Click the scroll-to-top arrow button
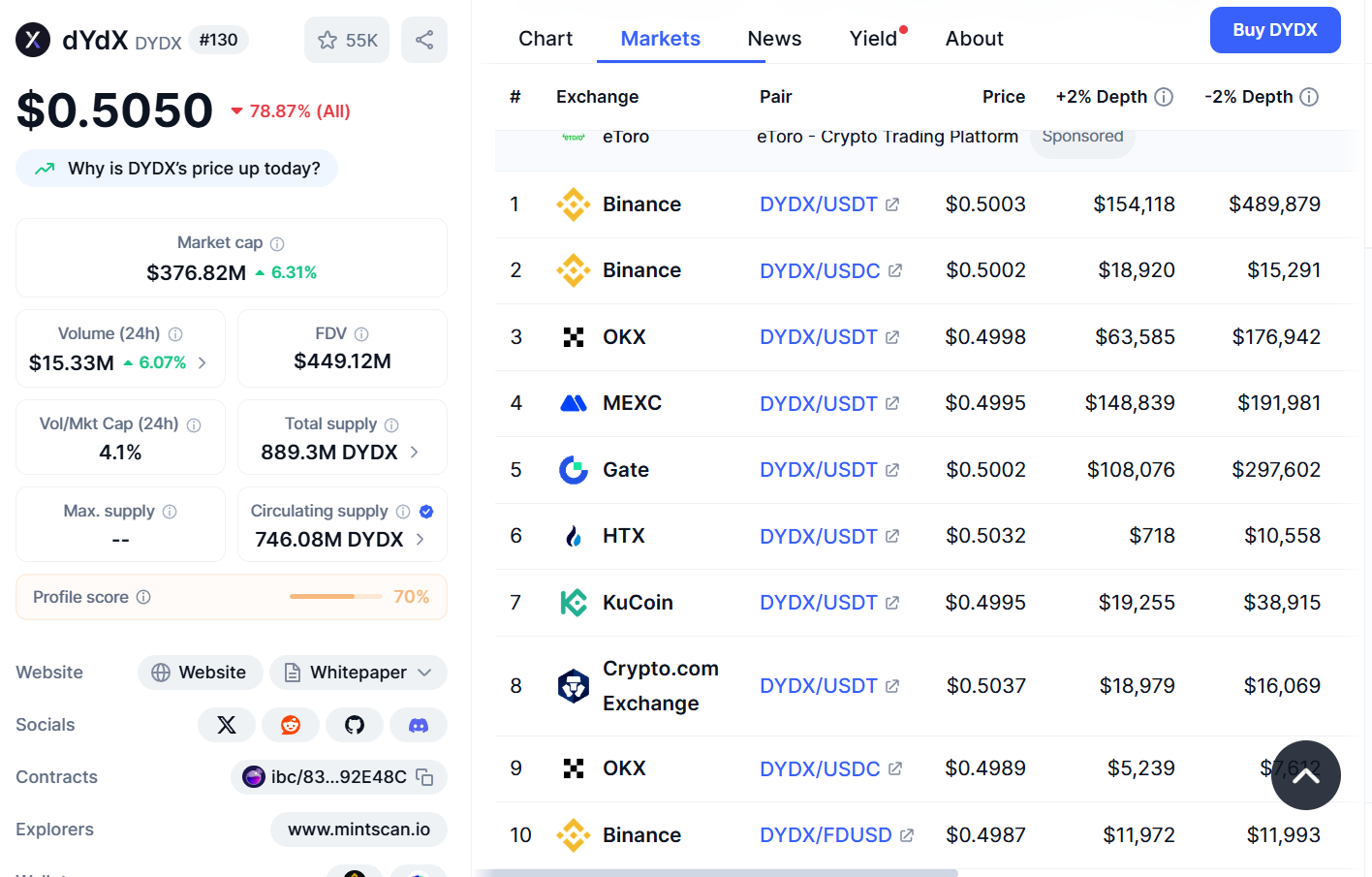The image size is (1372, 877). [x=1306, y=775]
